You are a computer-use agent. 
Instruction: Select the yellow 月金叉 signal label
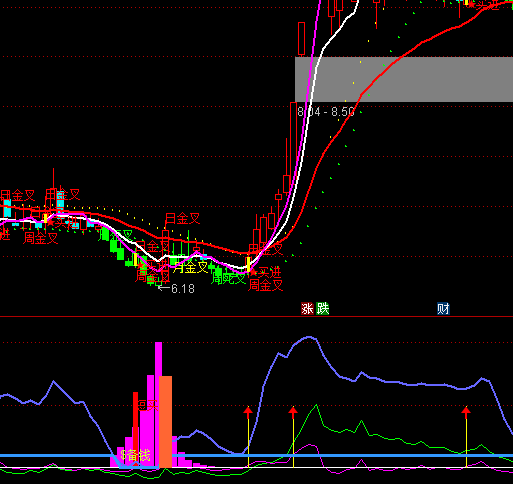point(191,267)
